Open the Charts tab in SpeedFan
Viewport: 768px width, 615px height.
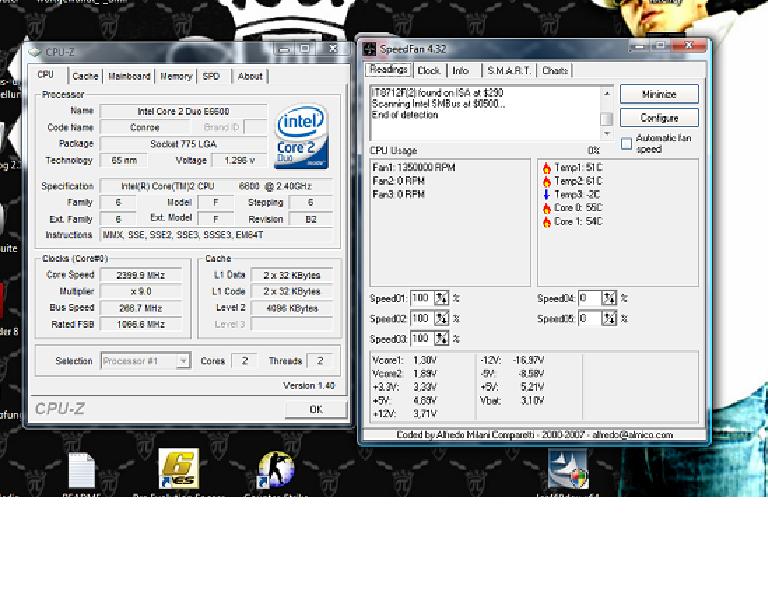coord(554,71)
